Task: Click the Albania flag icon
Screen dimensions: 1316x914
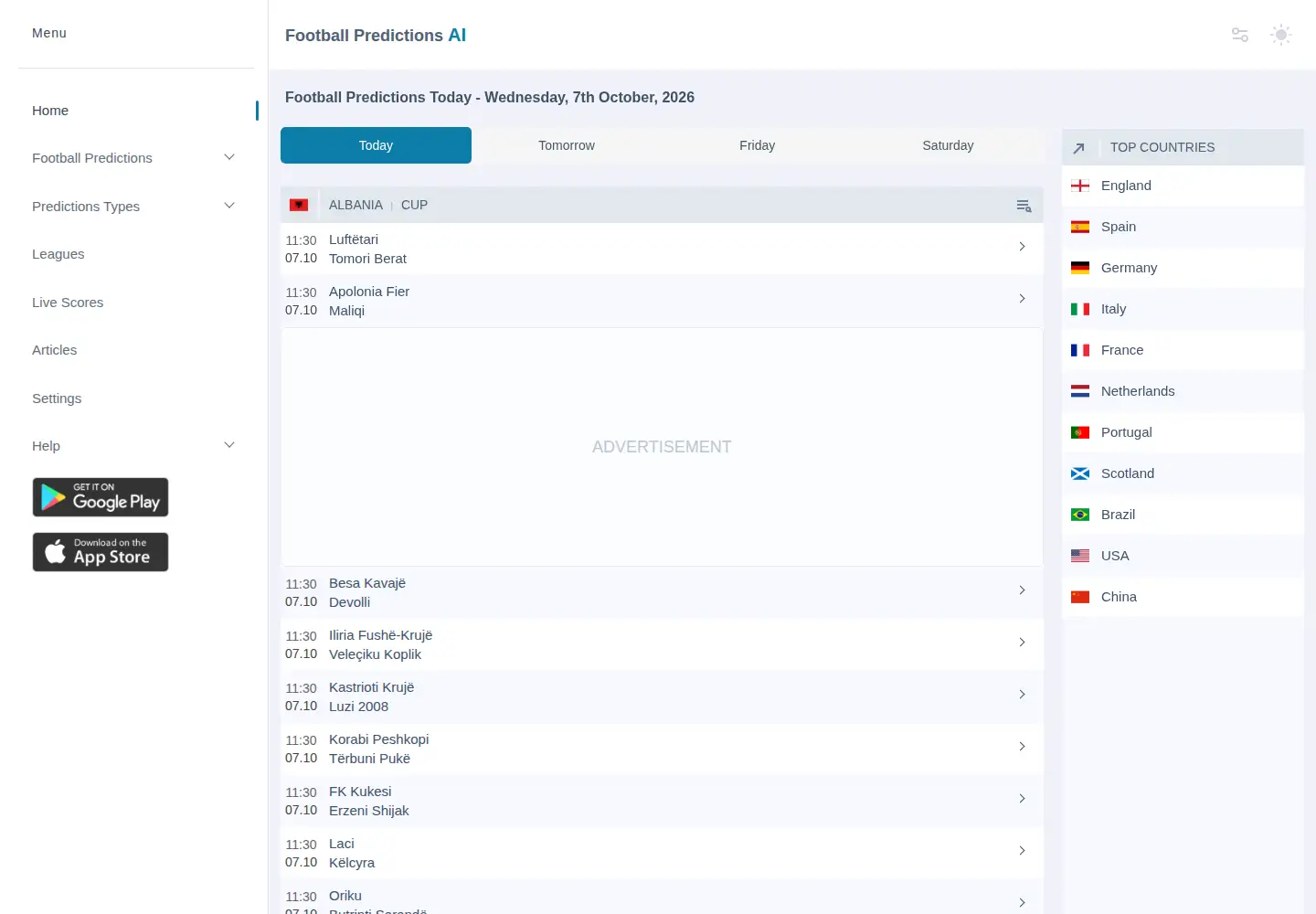Action: (x=299, y=205)
